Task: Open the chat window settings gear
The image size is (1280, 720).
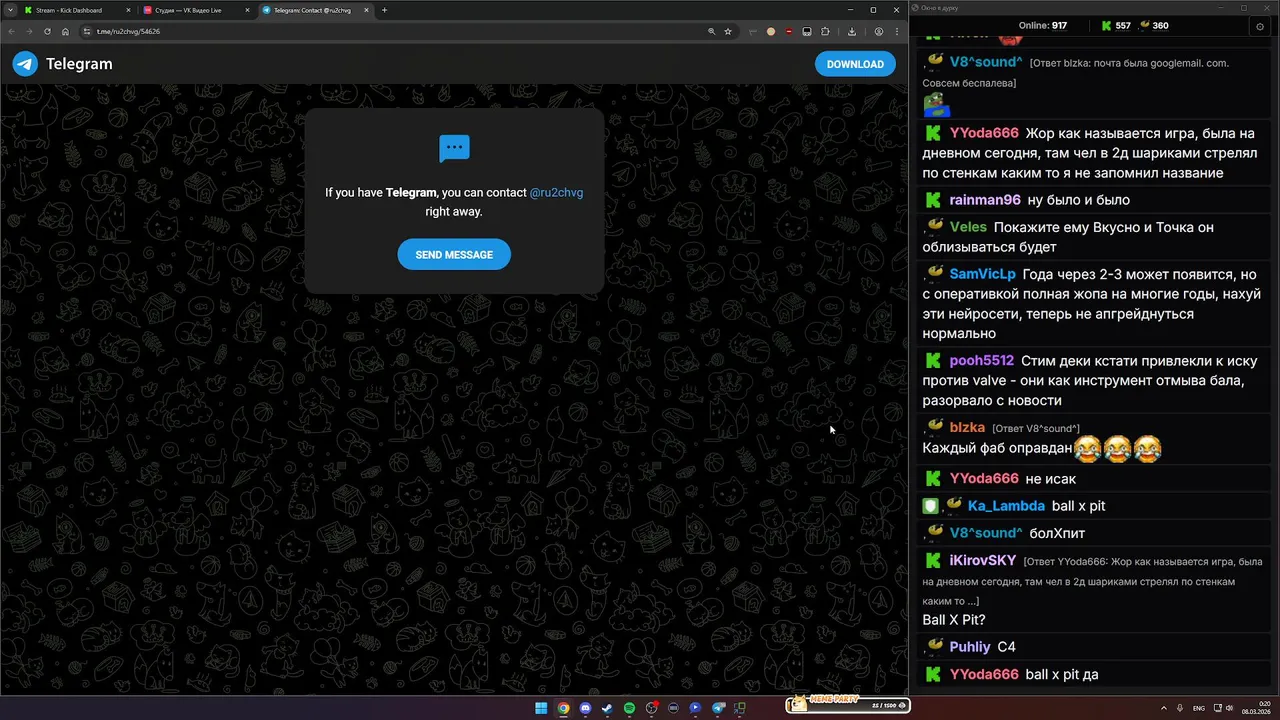Action: [x=1259, y=26]
